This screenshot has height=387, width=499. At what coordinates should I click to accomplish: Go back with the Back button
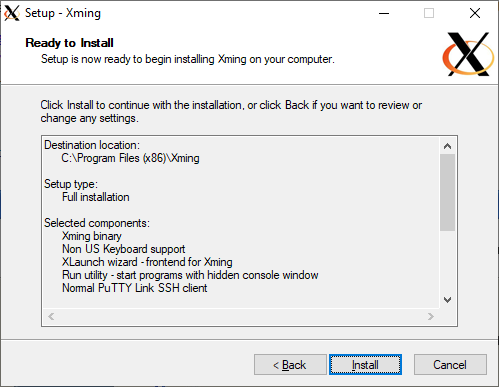(x=290, y=365)
